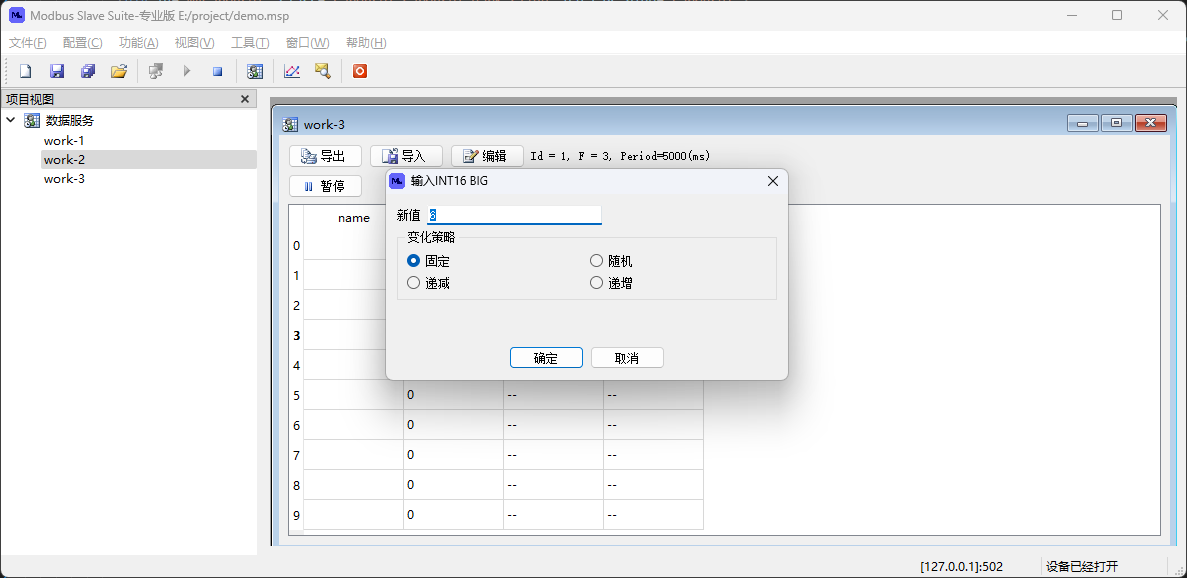This screenshot has width=1187, height=578.
Task: Click the 确定 button
Action: [x=546, y=358]
